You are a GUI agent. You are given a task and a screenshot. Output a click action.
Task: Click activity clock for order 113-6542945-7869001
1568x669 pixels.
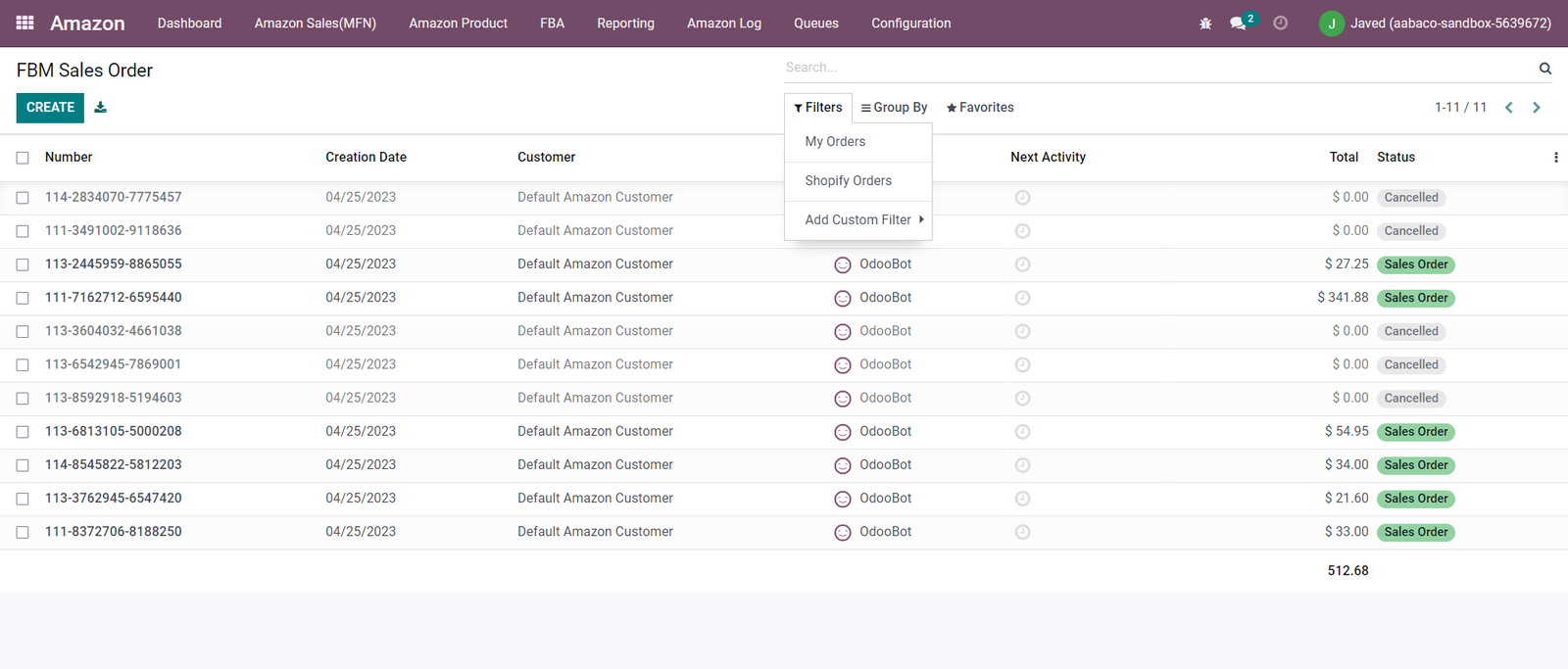tap(1022, 365)
